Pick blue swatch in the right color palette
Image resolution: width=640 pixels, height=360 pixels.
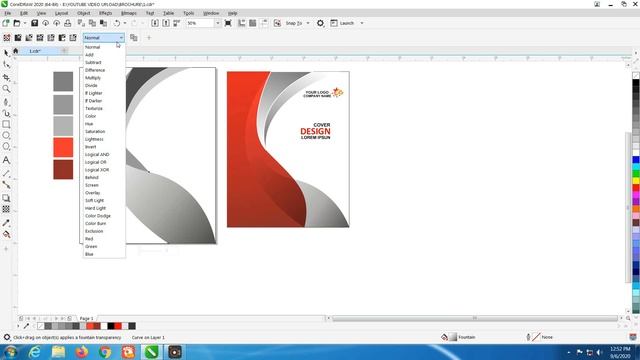coord(636,160)
